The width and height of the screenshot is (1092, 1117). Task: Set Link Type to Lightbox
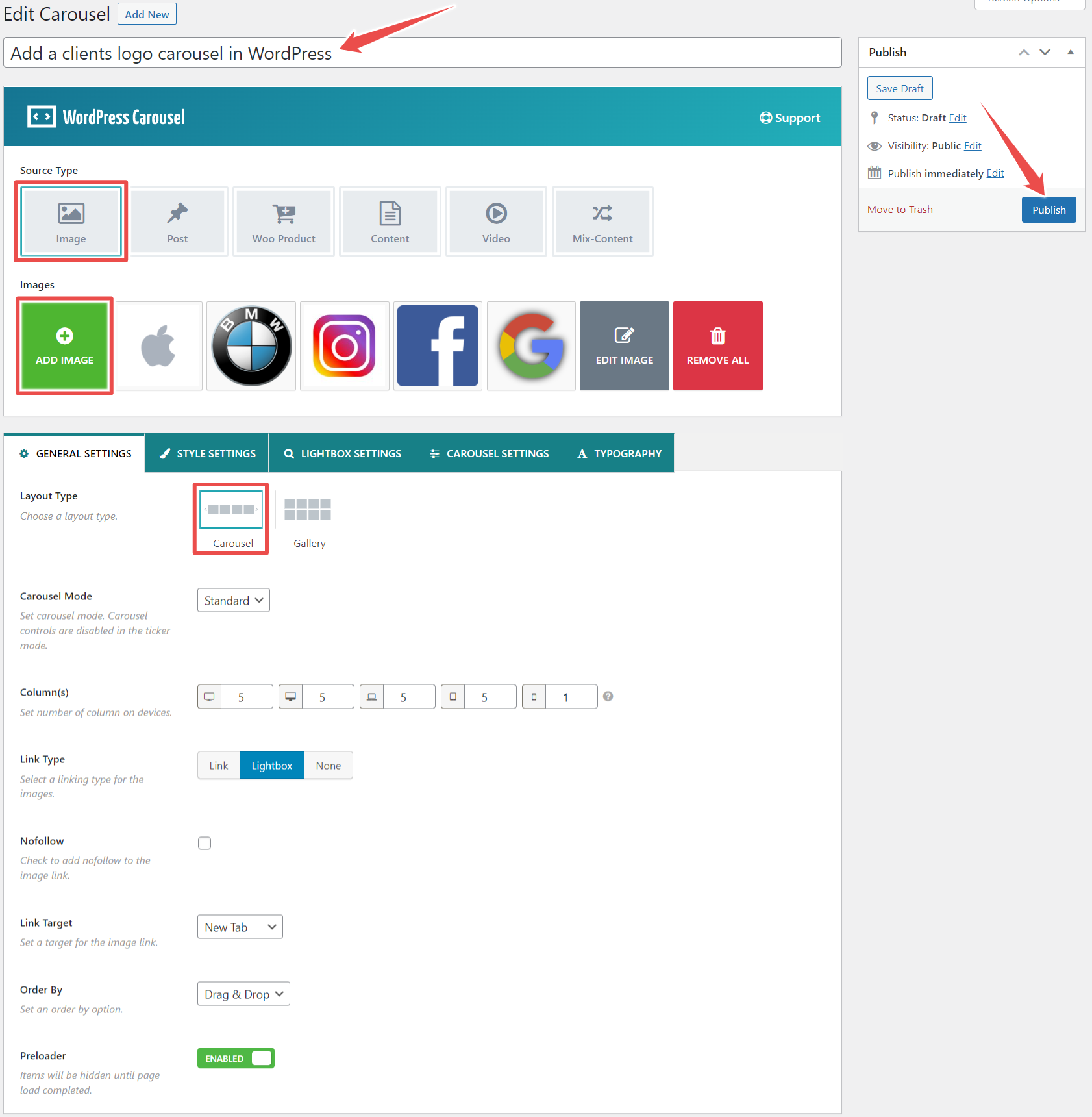tap(272, 766)
